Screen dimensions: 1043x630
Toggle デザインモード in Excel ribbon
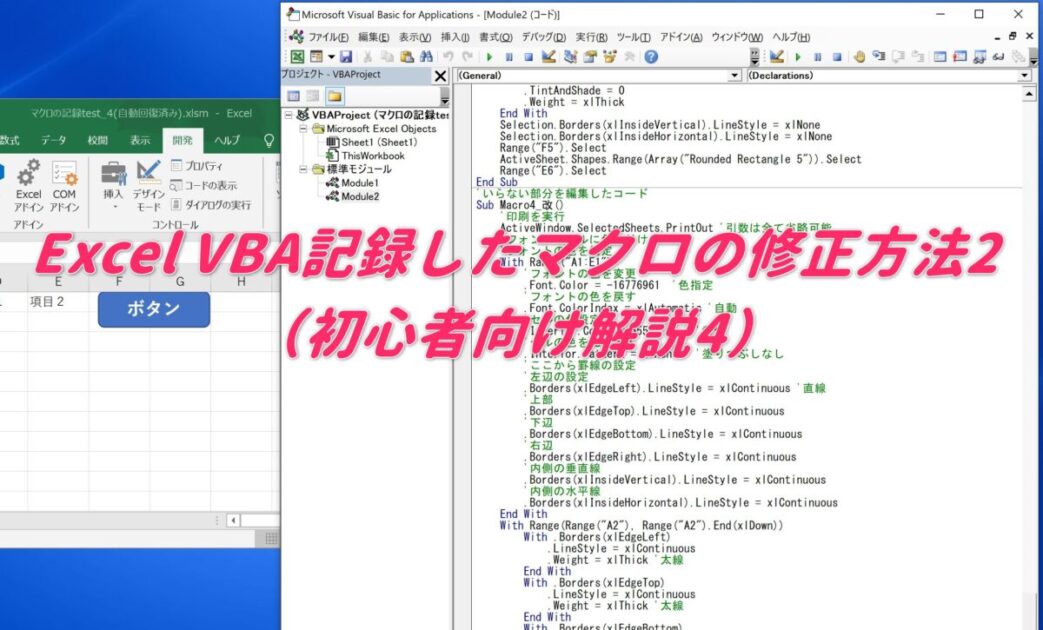148,186
